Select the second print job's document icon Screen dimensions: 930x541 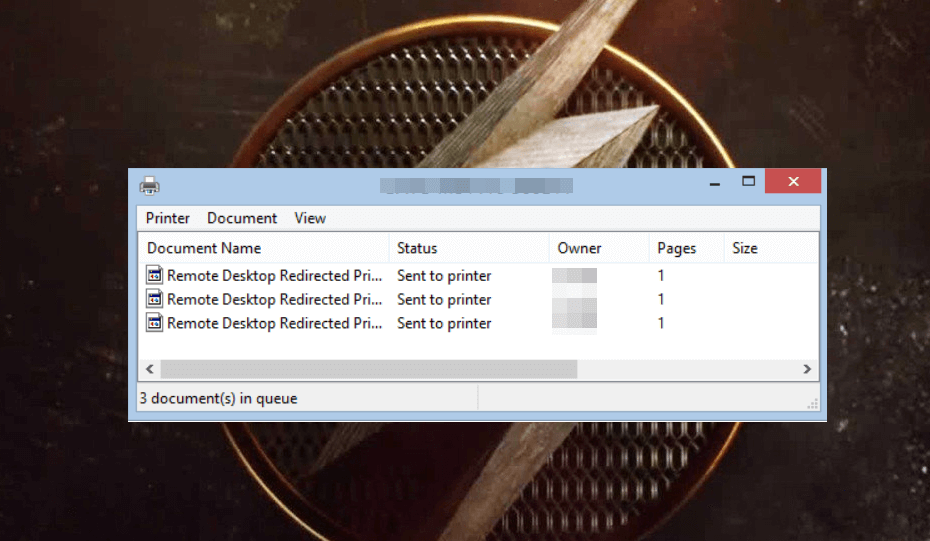(154, 299)
